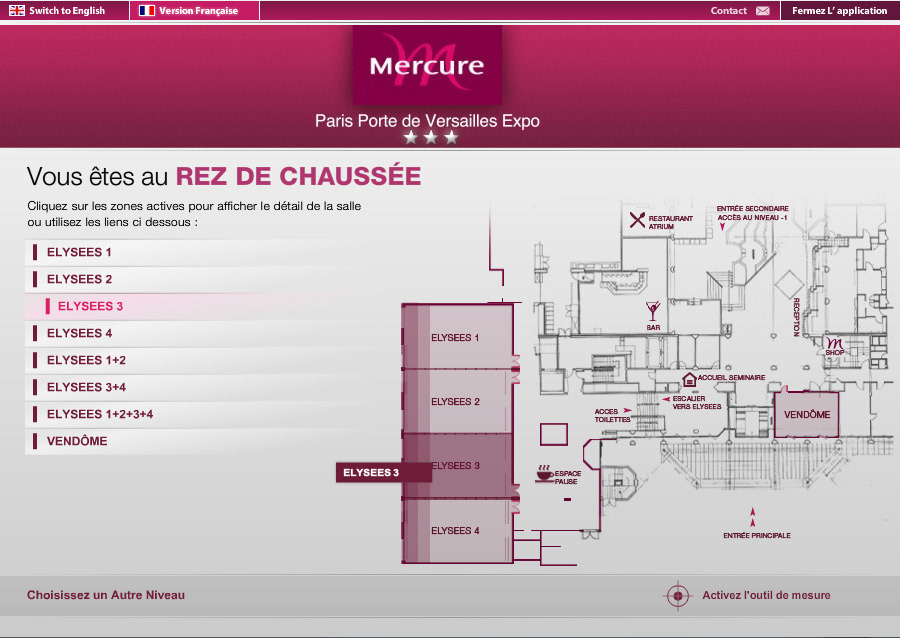
Task: Open the Contact link
Action: tap(728, 10)
